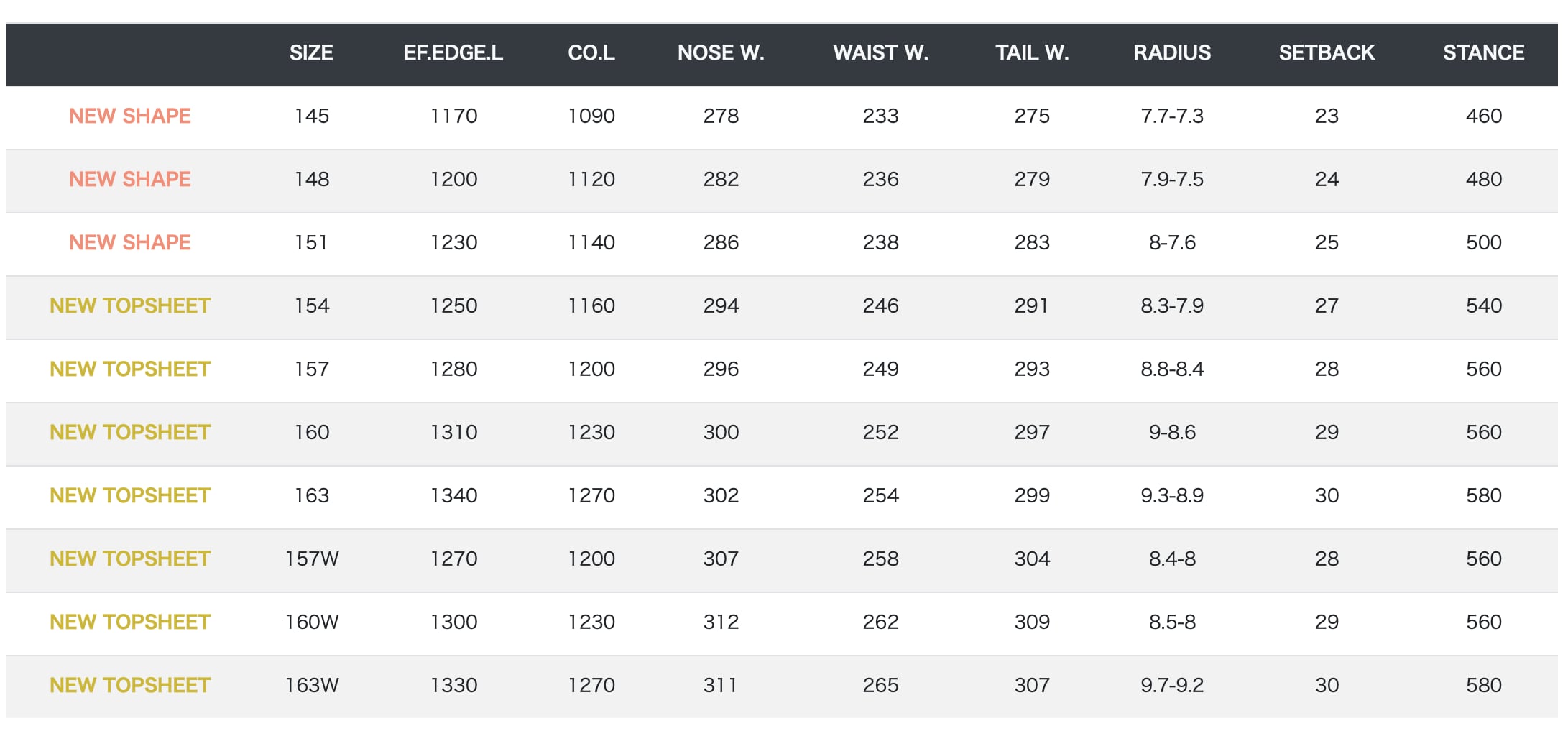
Task: Click the radius value 7.7-7.3
Action: [x=1172, y=116]
